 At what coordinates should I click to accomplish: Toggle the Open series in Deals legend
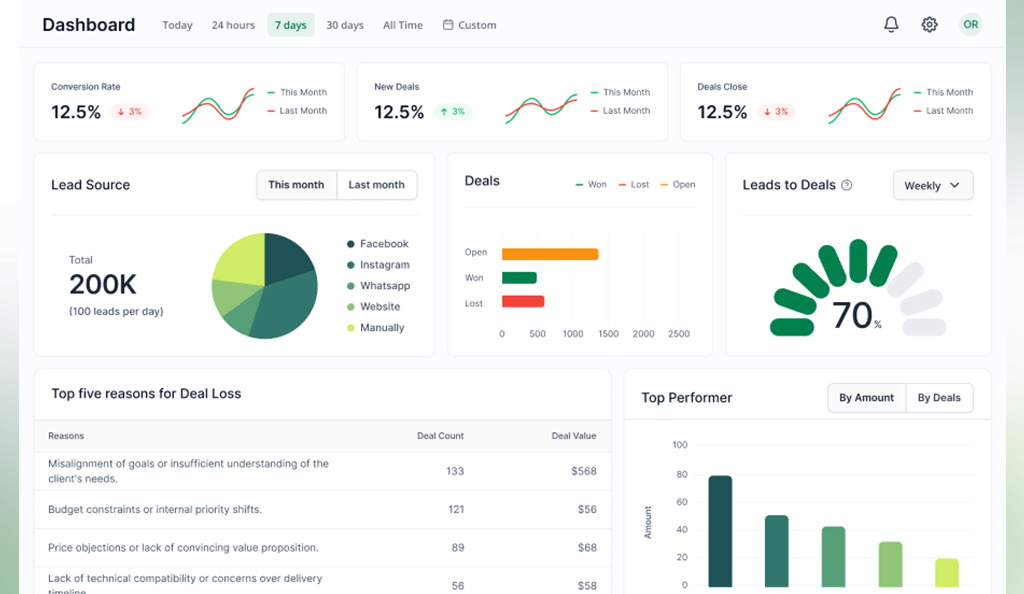[678, 184]
